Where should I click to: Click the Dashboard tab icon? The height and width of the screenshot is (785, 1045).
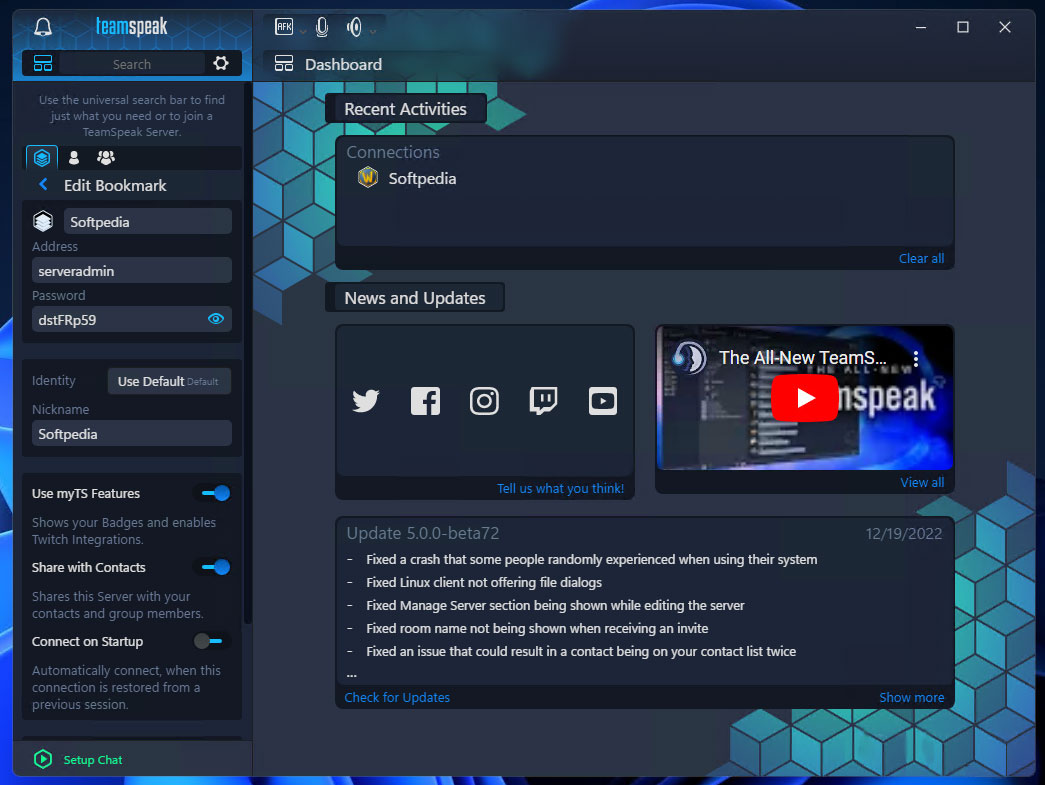(x=284, y=63)
